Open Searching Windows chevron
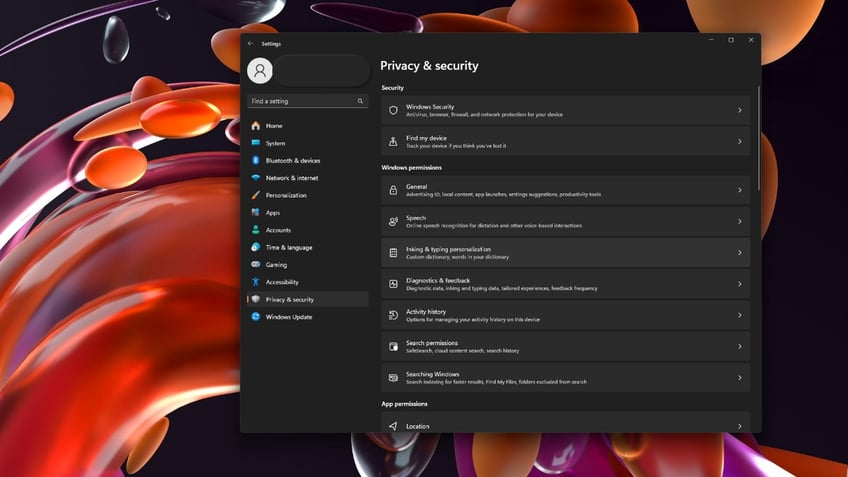 (x=740, y=377)
